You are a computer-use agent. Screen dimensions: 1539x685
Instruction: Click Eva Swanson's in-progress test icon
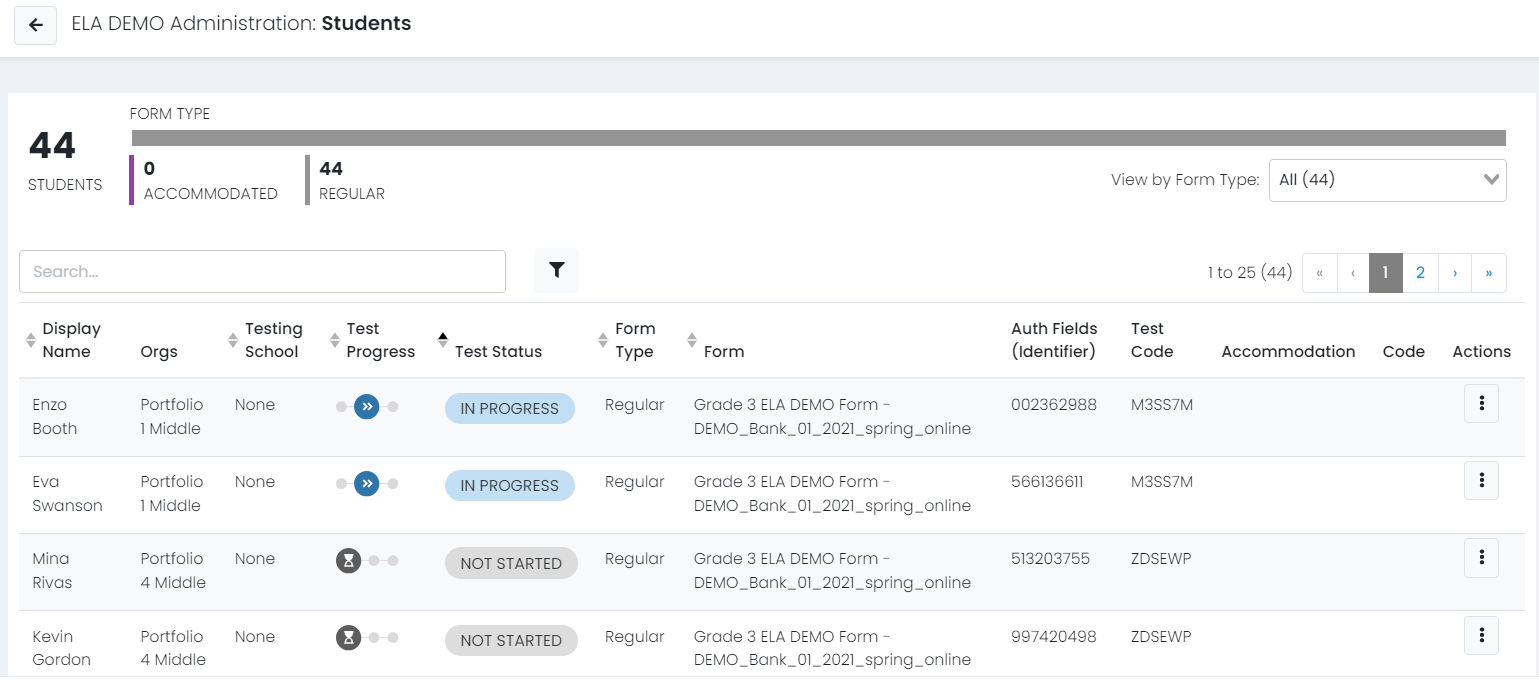tap(367, 483)
